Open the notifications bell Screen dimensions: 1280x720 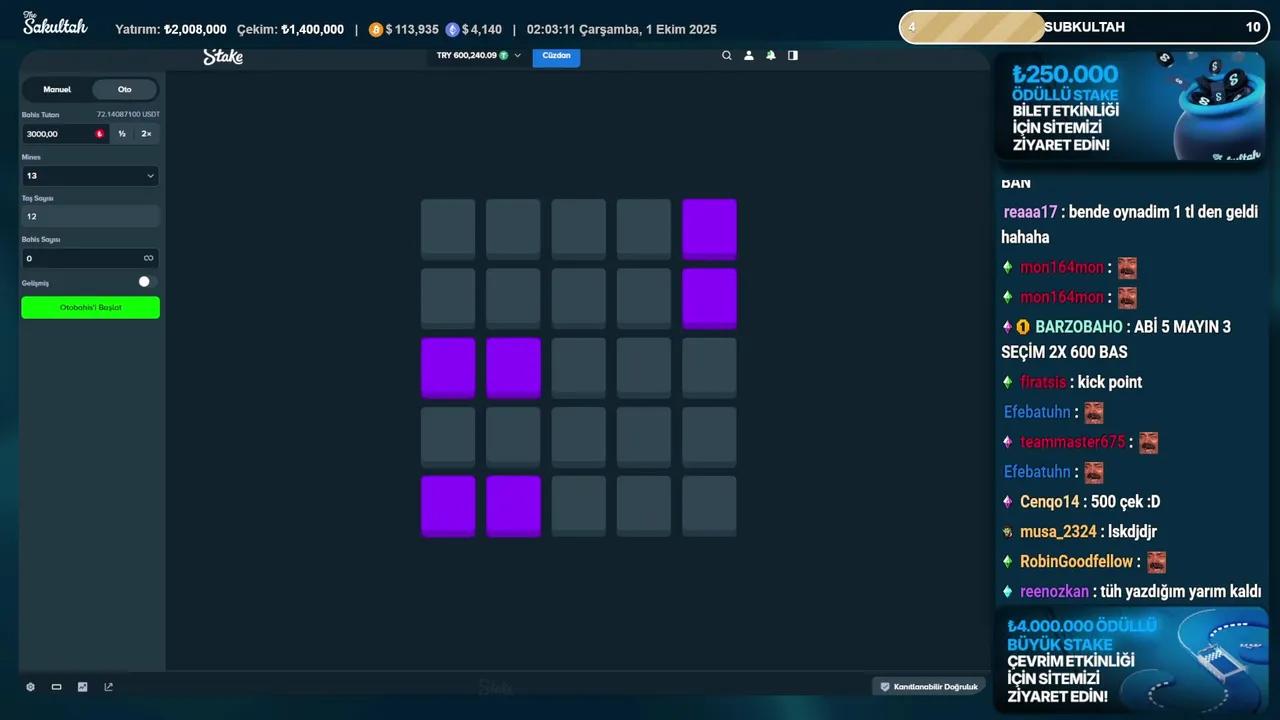pos(771,56)
